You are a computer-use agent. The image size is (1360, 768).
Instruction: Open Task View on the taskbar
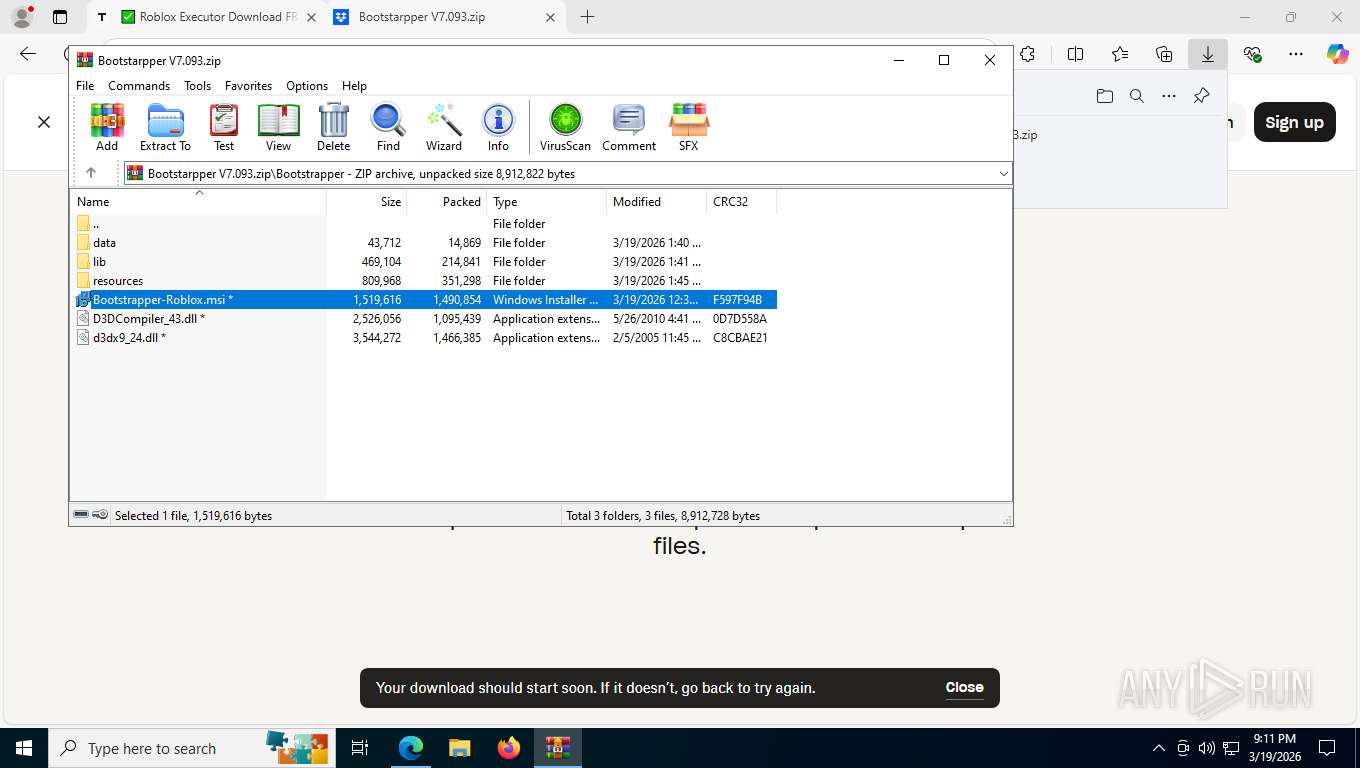[360, 748]
